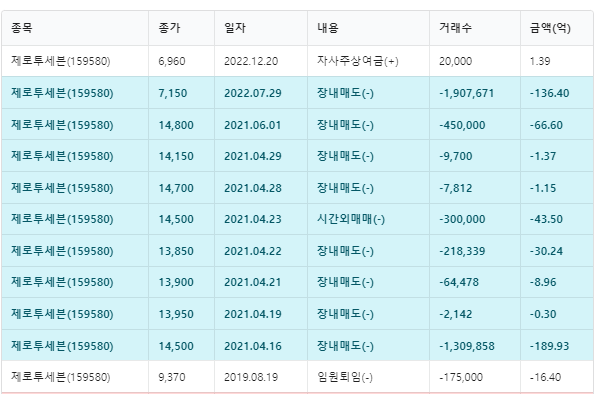This screenshot has height=394, width=599.
Task: Click the date 2019.08.19
Action: coord(251,378)
